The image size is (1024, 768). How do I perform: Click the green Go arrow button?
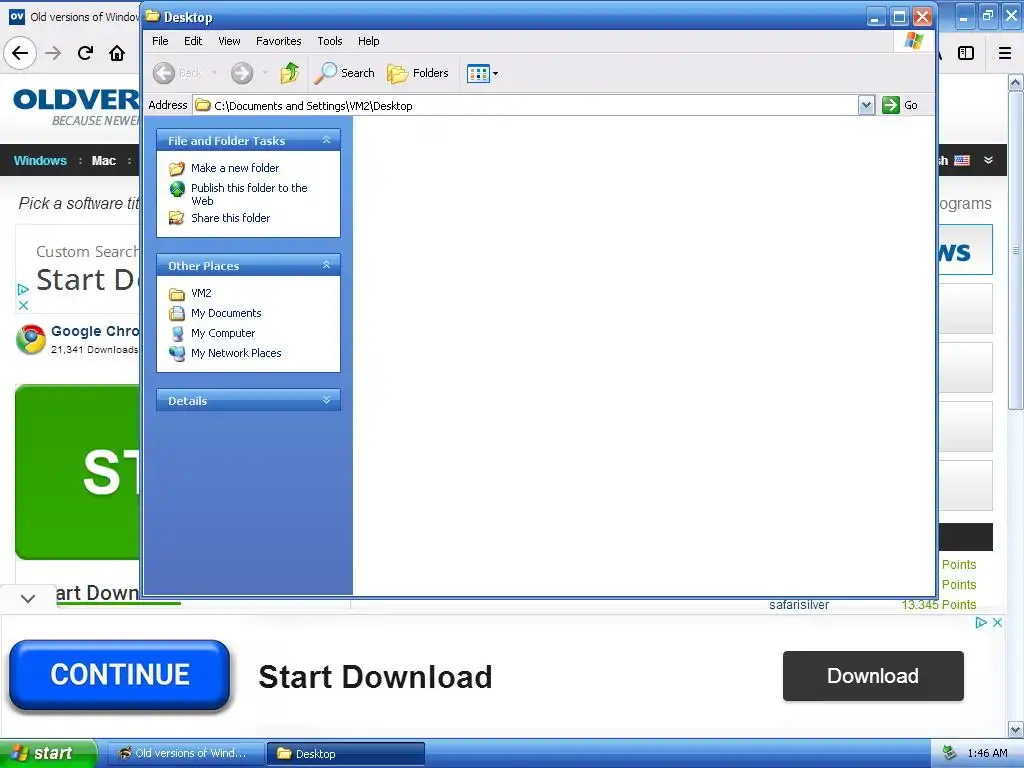[x=891, y=105]
